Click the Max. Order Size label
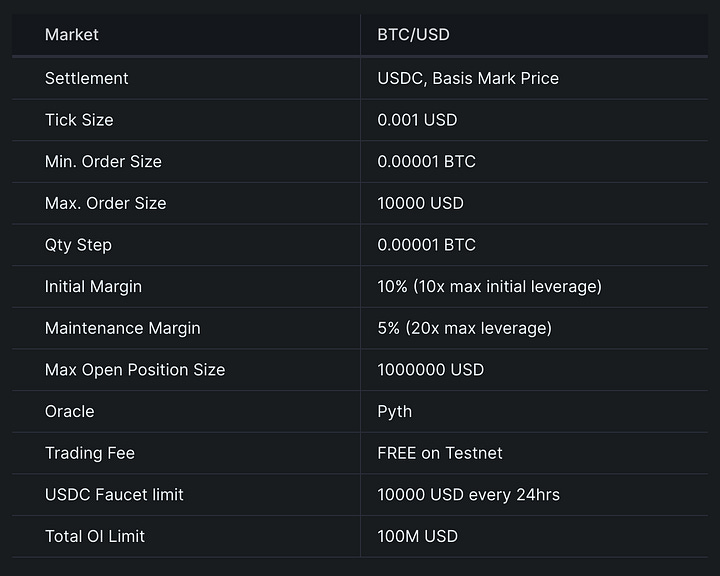 tap(105, 203)
